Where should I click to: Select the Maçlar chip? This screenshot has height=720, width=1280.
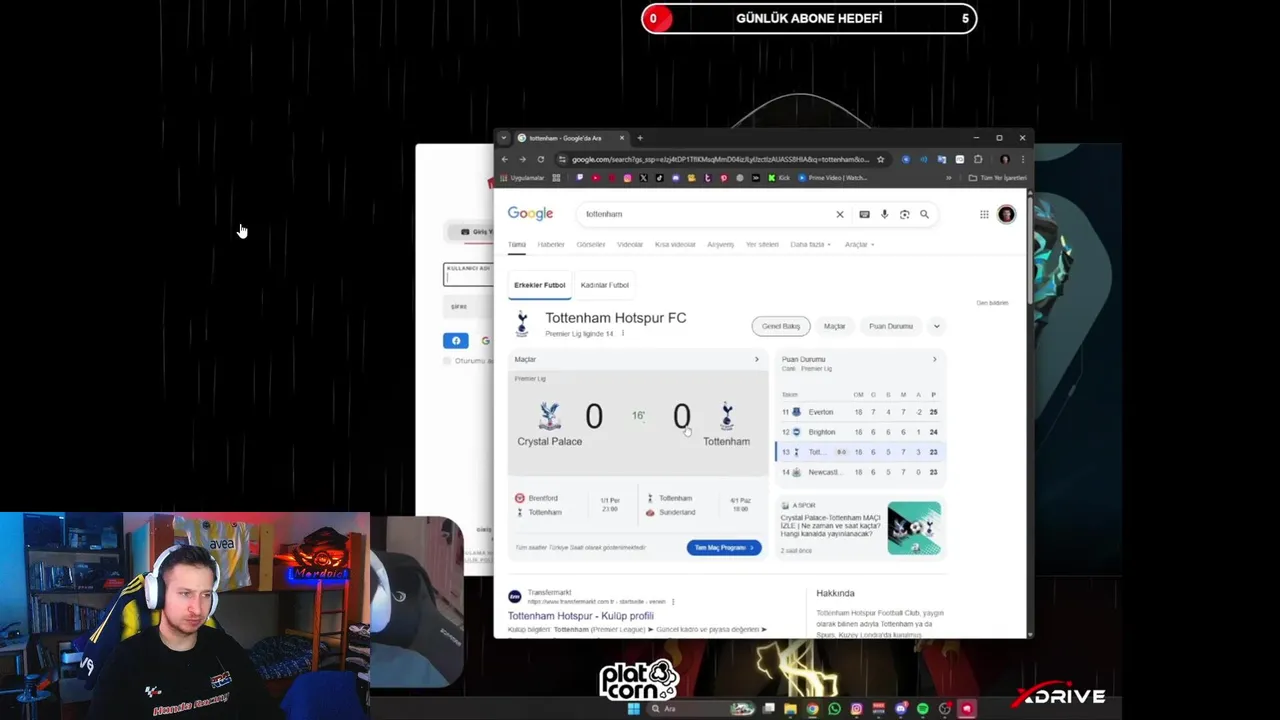(x=834, y=326)
